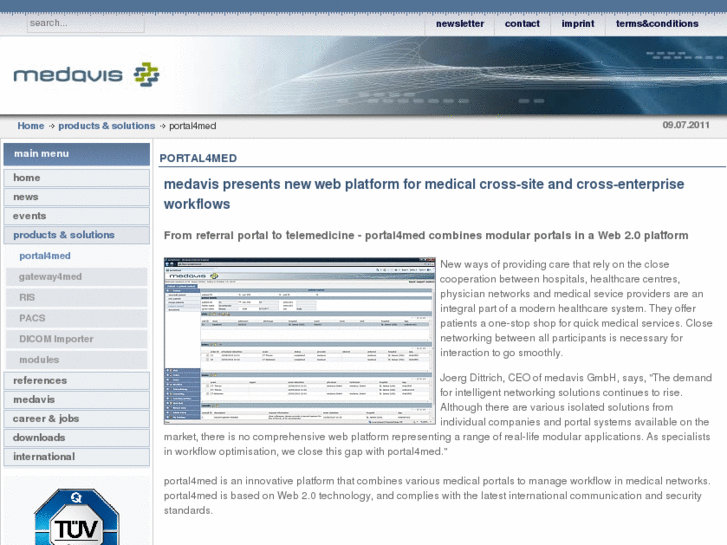Viewport: 727px width, 545px height.
Task: Click the PORTAL4MED section heading
Action: coord(198,158)
